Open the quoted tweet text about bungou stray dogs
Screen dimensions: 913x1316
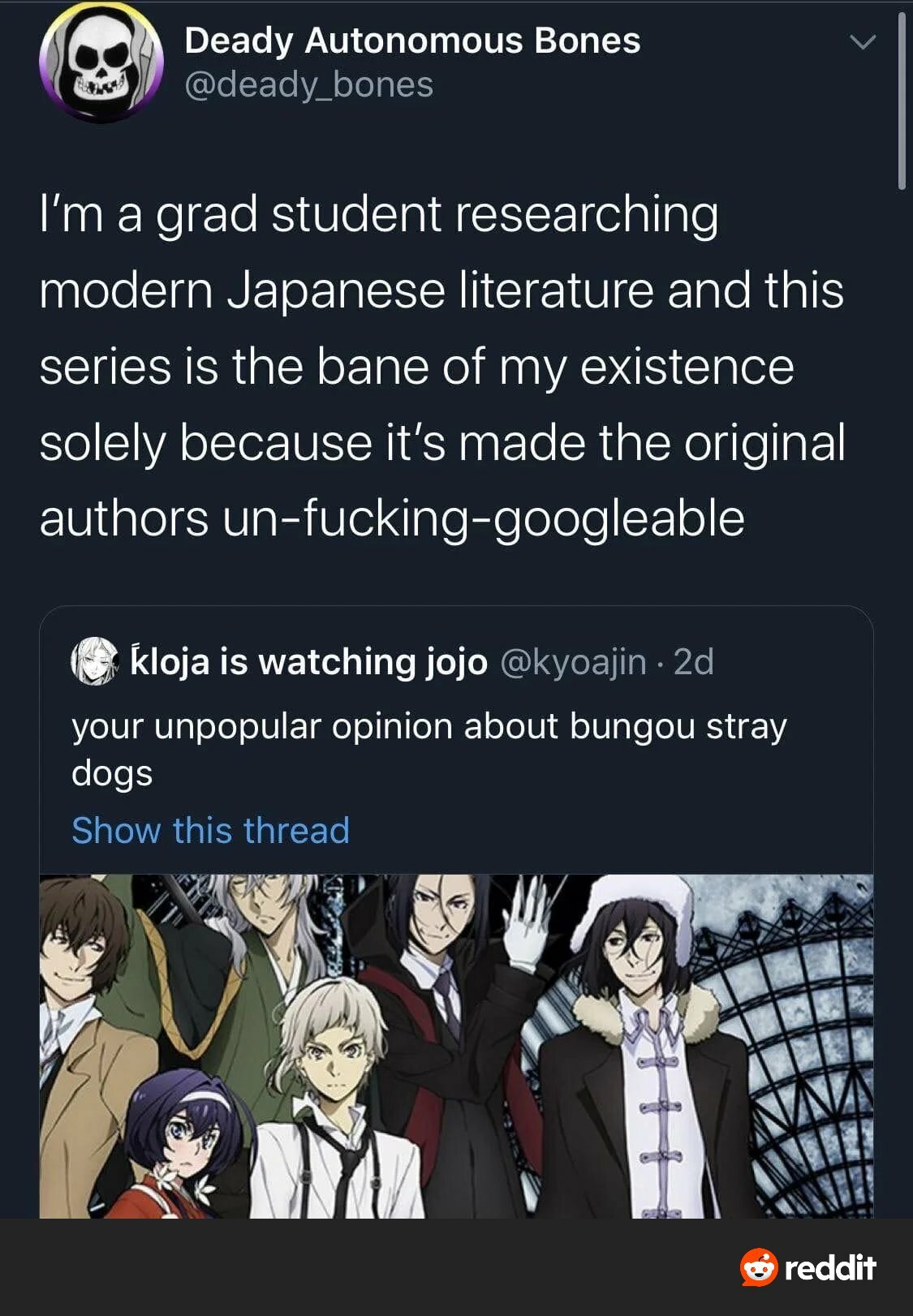tap(429, 749)
